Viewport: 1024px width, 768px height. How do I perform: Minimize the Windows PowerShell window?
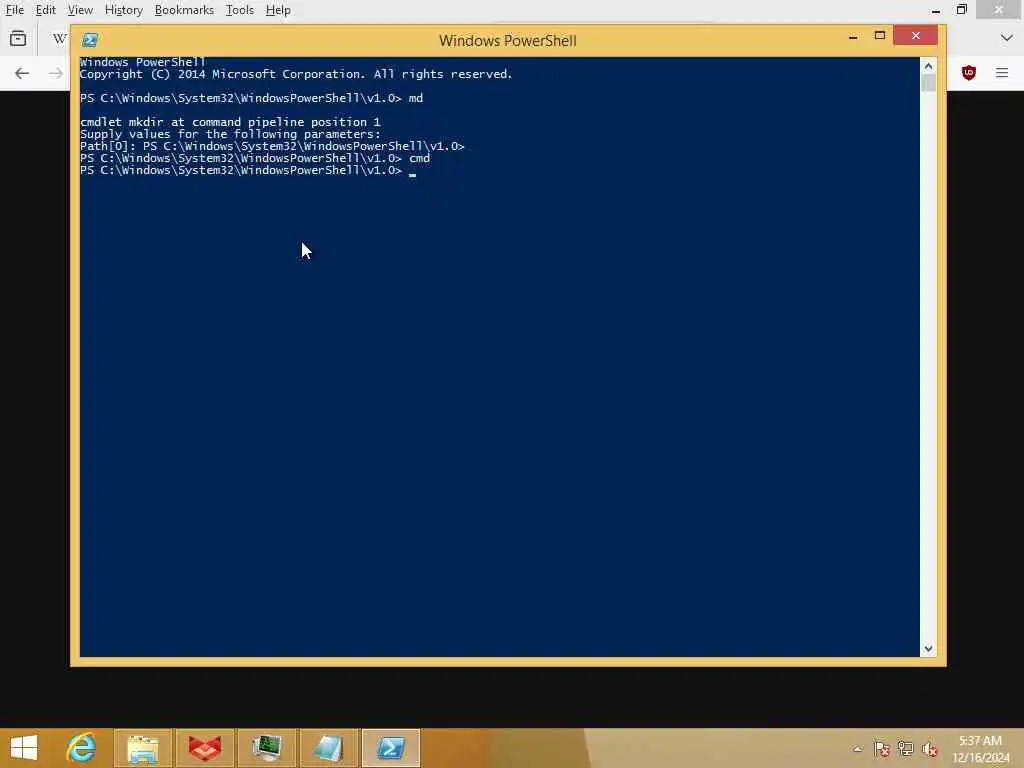pyautogui.click(x=853, y=36)
